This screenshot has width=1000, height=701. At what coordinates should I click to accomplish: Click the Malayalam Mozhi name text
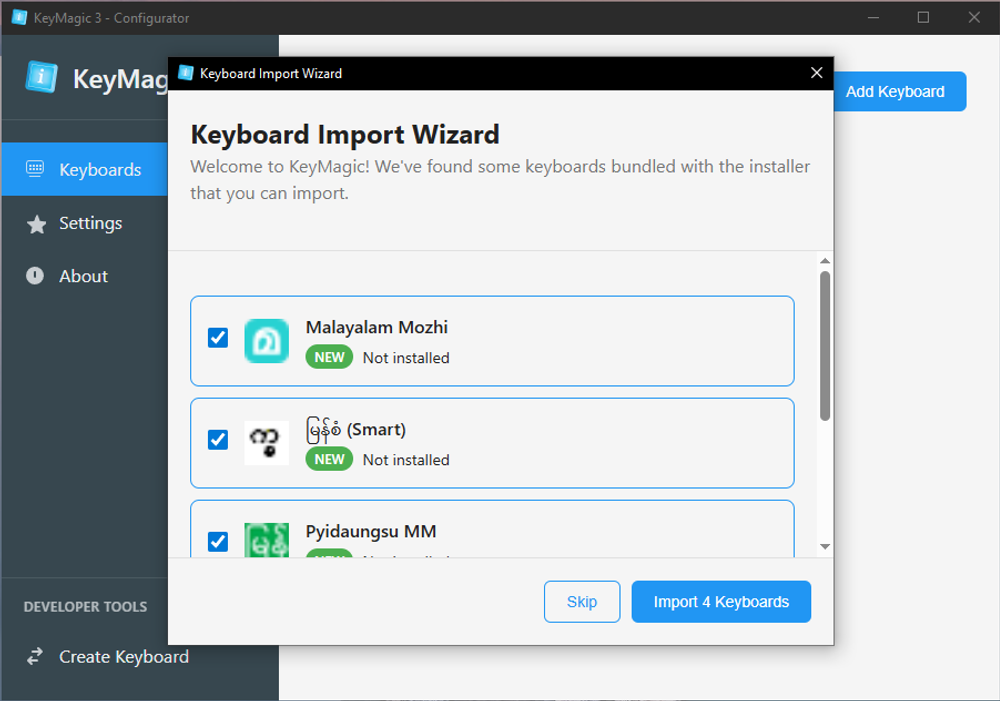[377, 327]
